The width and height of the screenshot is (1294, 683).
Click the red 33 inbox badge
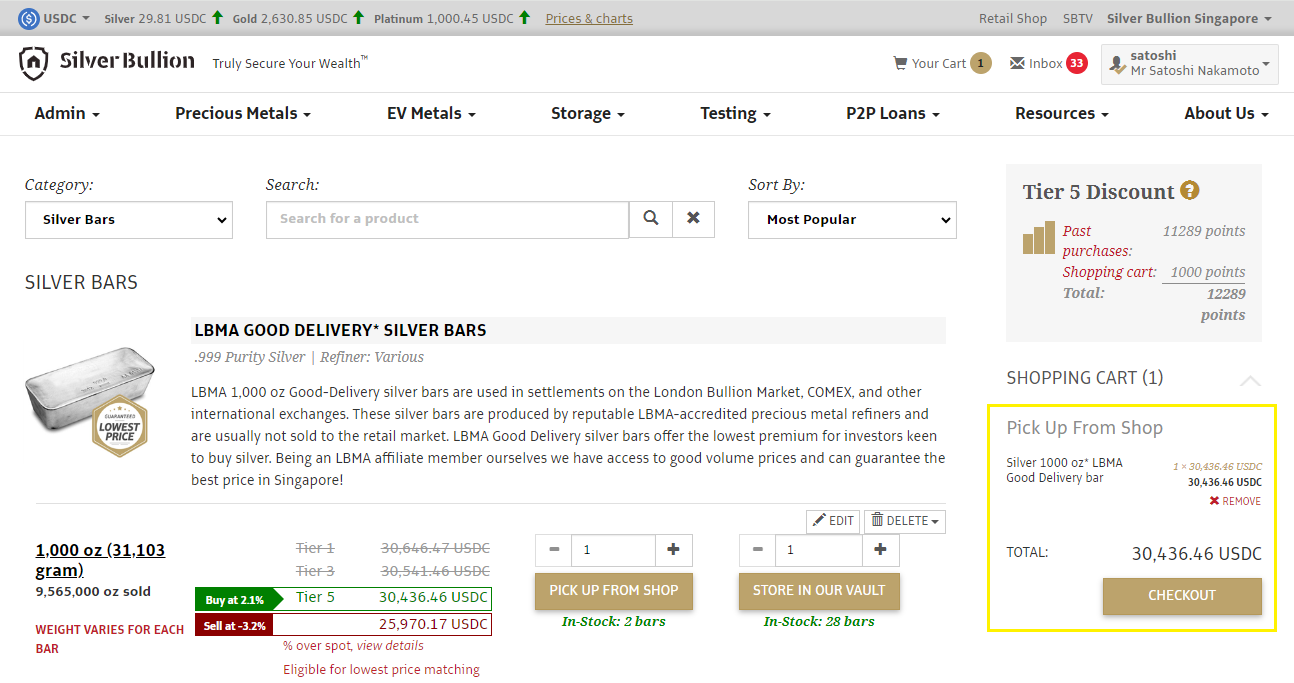1076,63
